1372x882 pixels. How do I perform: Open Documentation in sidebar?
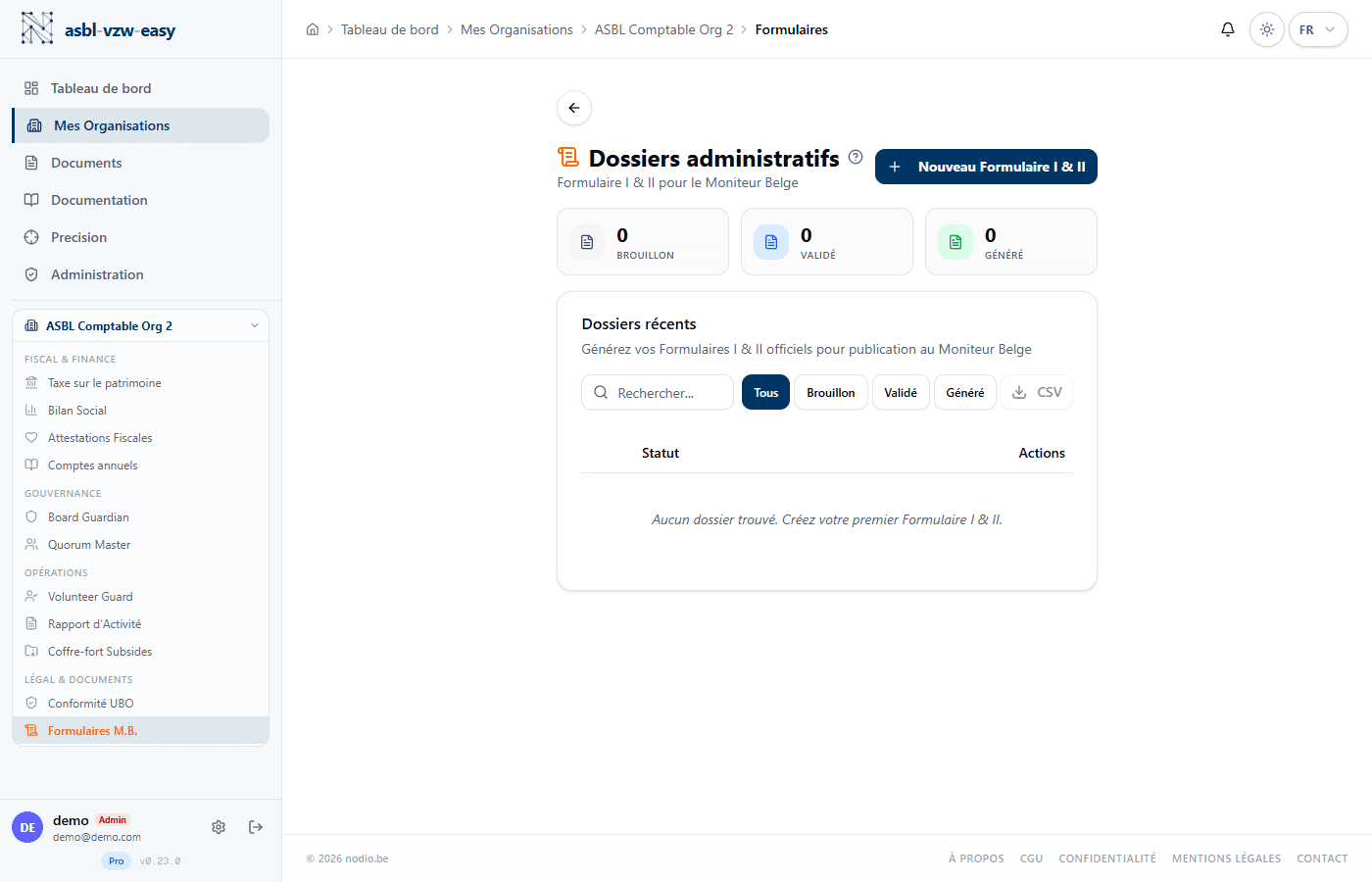pos(141,200)
